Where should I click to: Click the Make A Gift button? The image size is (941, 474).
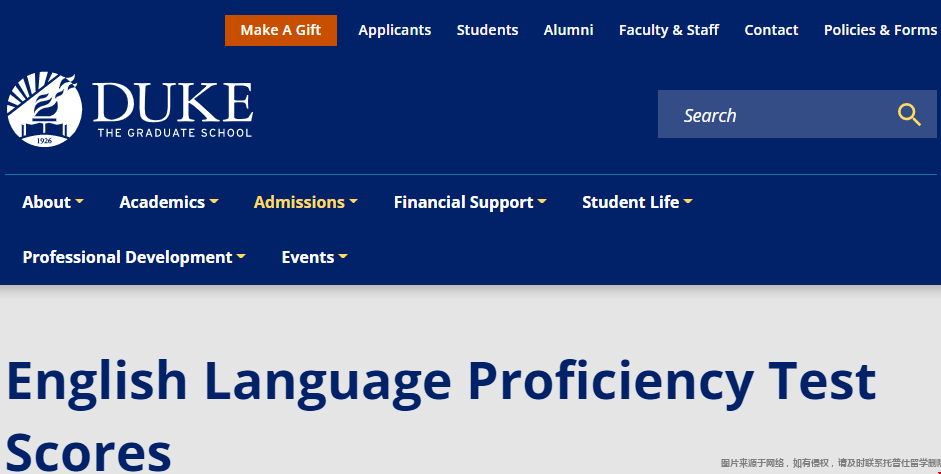pos(281,30)
